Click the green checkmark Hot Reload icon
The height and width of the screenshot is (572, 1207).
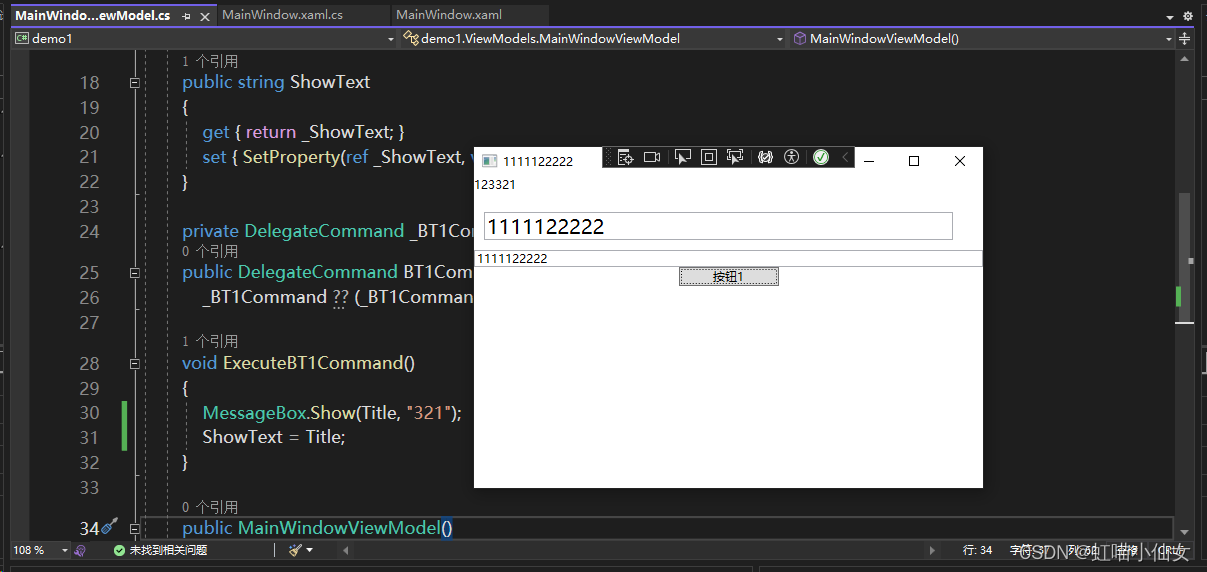(821, 157)
